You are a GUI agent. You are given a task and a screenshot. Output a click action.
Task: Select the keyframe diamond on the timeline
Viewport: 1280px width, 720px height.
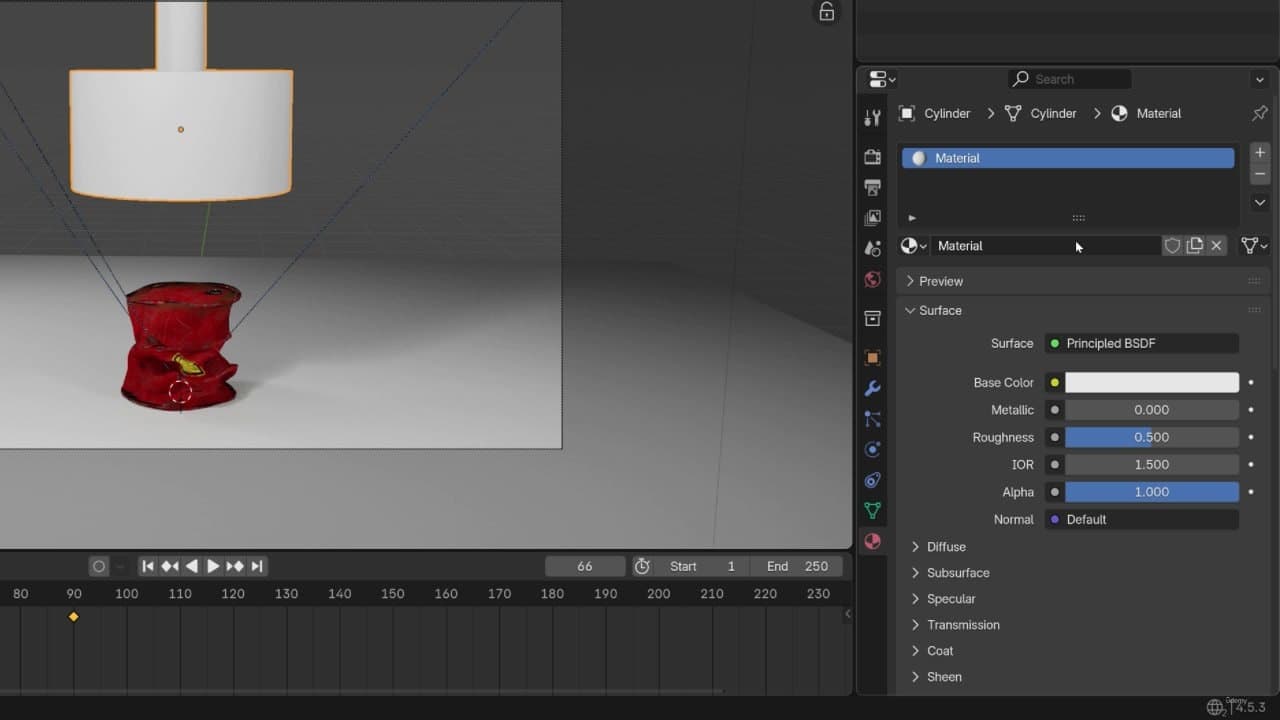click(x=73, y=617)
